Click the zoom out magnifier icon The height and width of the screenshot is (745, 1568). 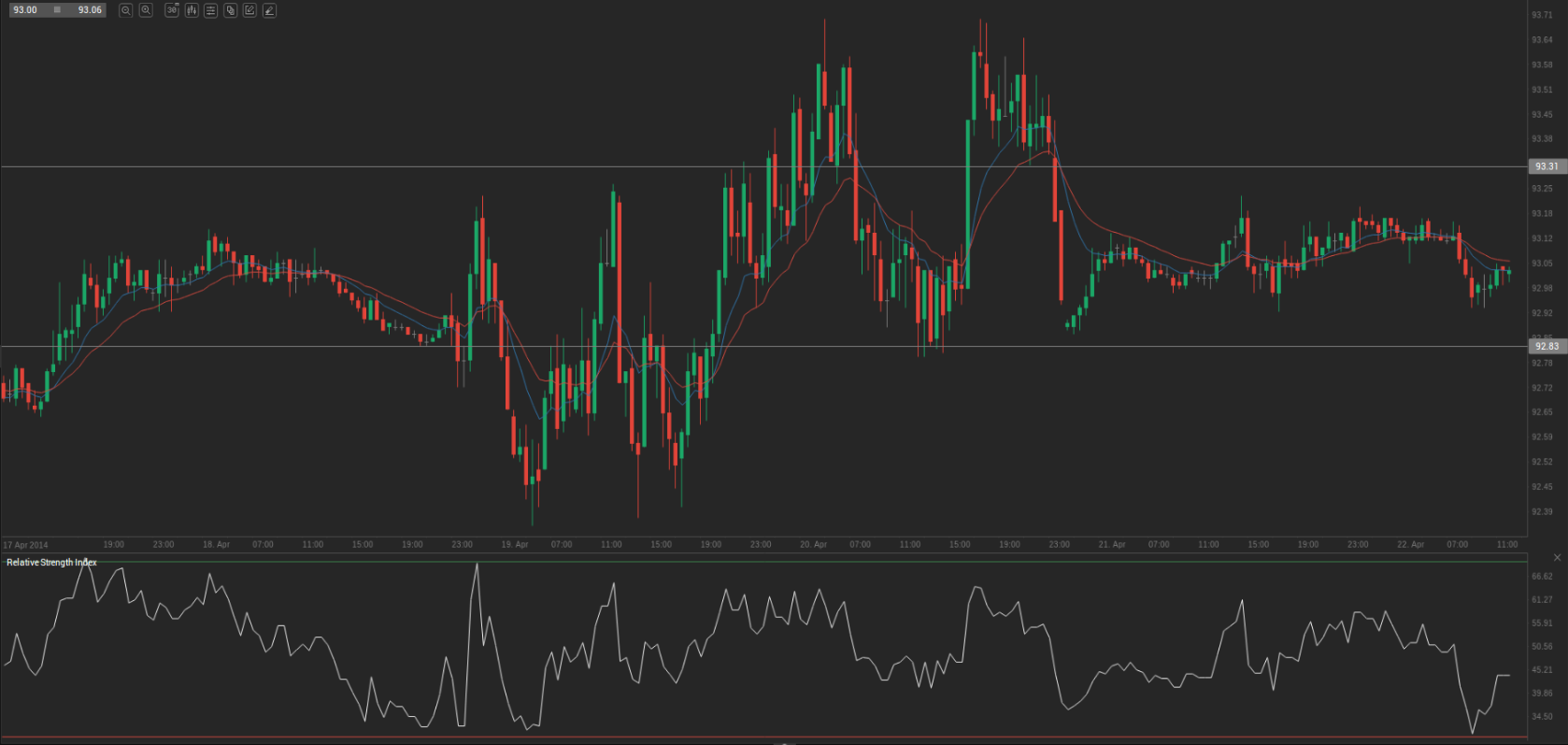[126, 10]
